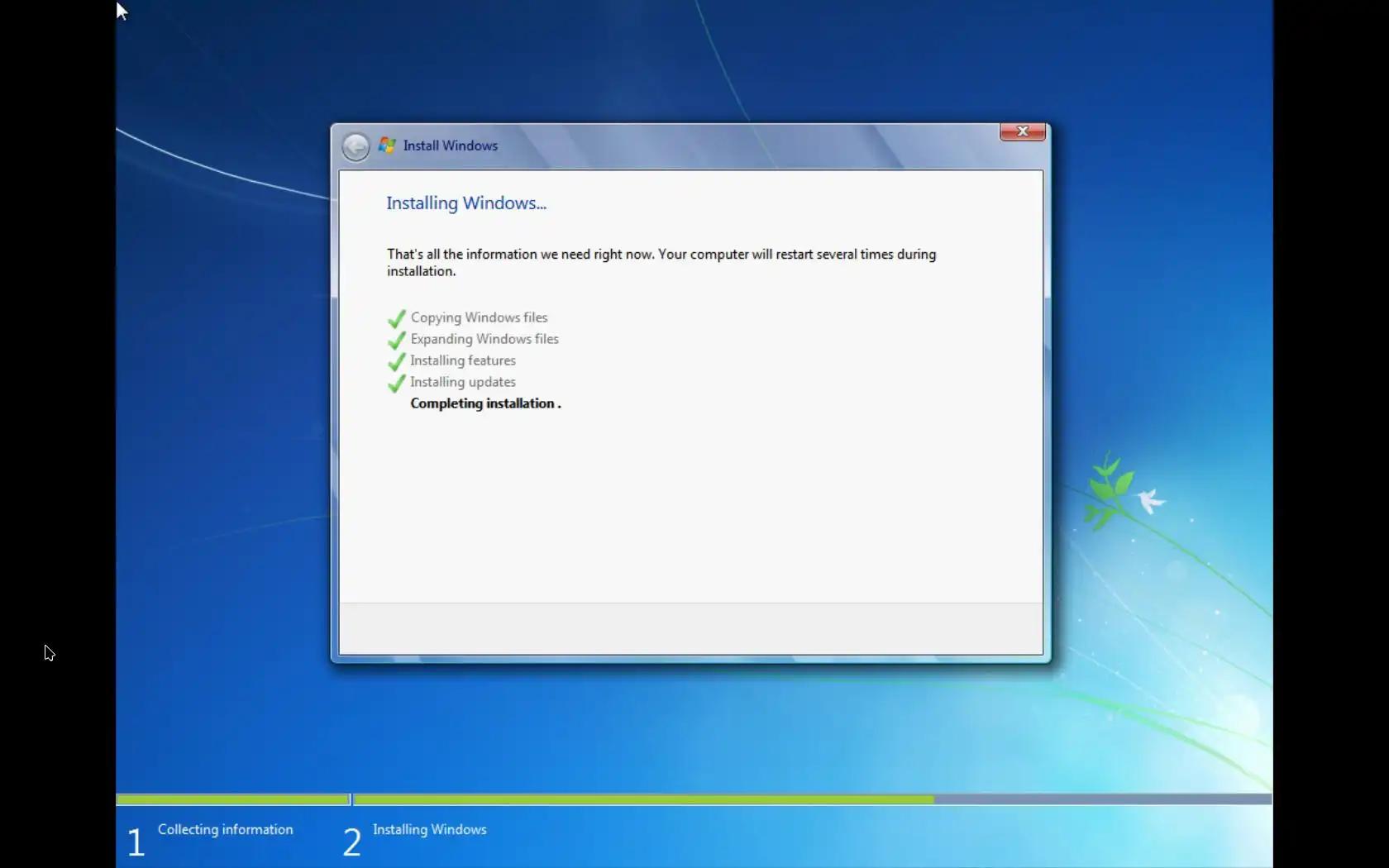Click the stage one progress bar segment
This screenshot has height=868, width=1389.
[233, 799]
